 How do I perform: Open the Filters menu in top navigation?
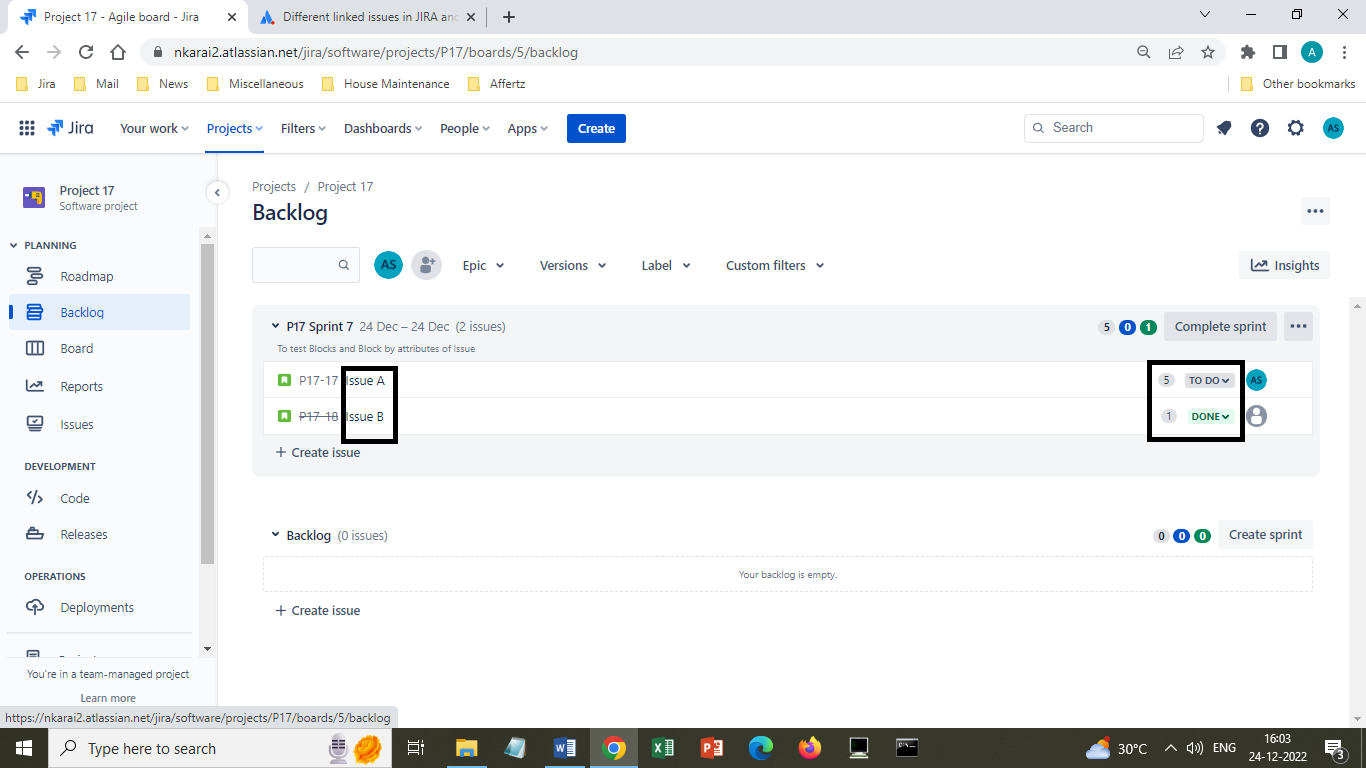pos(303,128)
